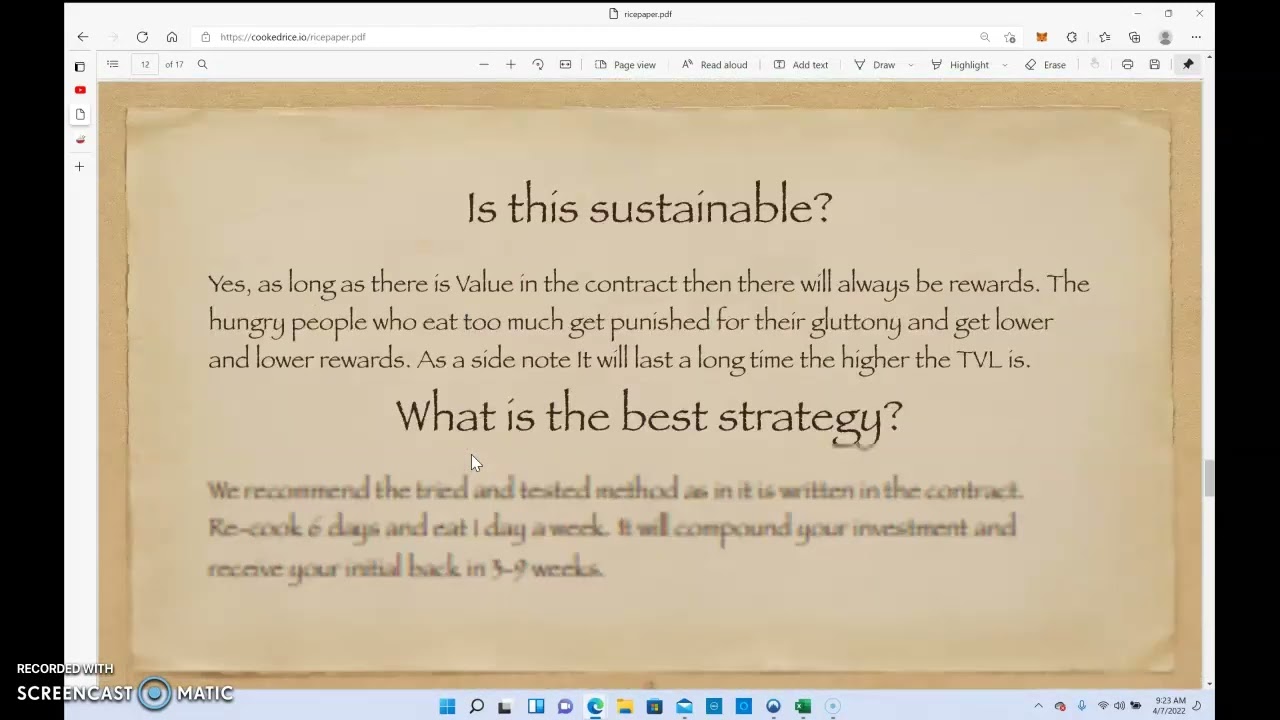
Task: Click the page number field showing 12
Action: 145,64
